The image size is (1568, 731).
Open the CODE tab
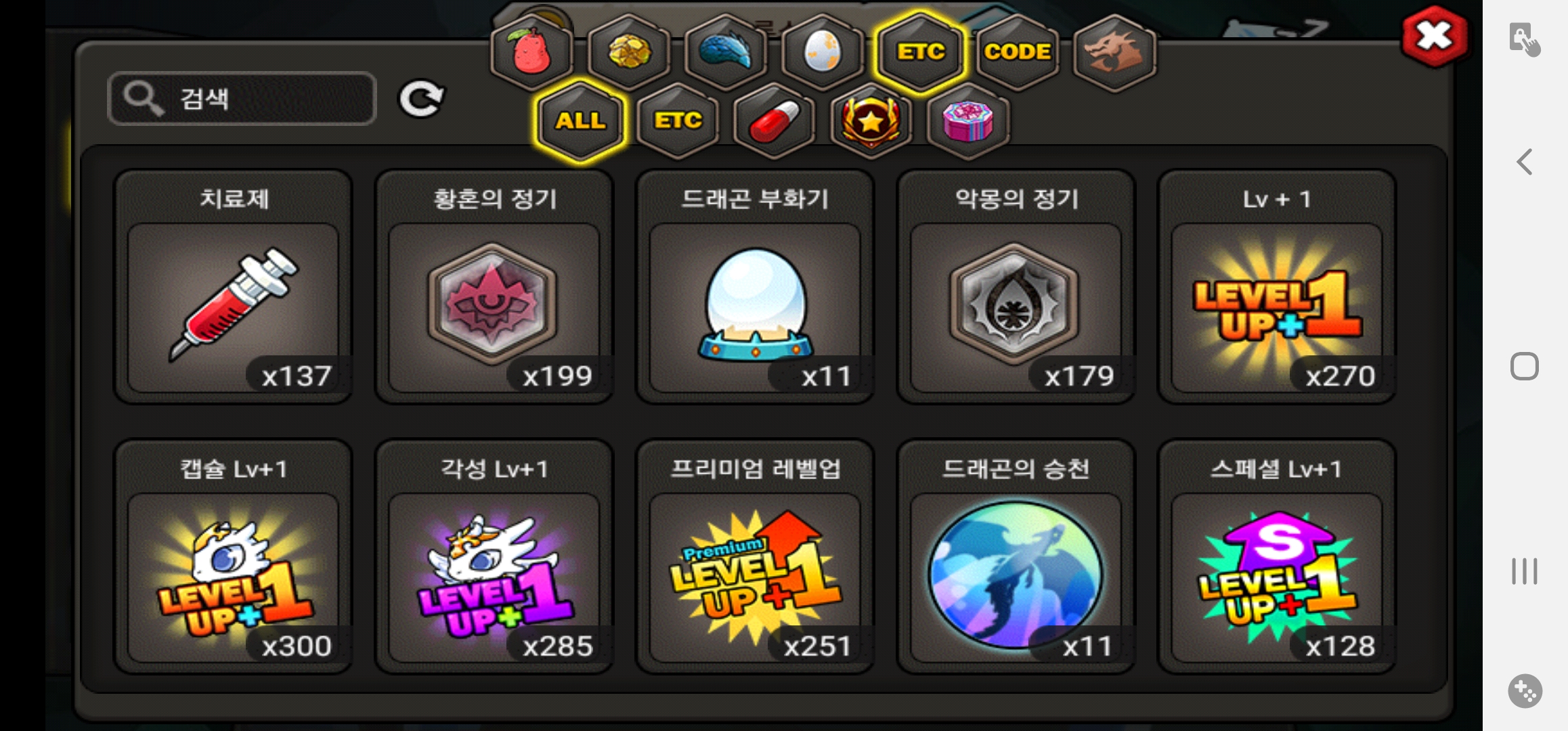click(x=1018, y=52)
